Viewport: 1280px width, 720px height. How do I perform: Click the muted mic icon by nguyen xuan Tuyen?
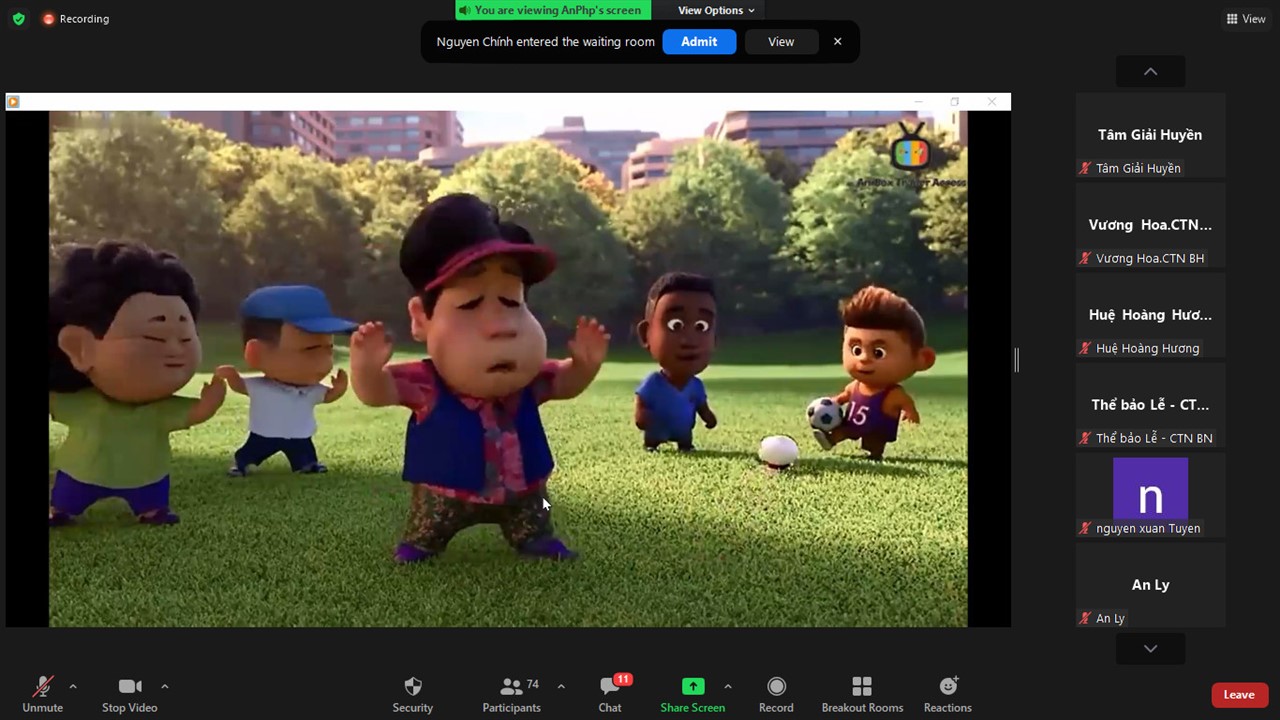pyautogui.click(x=1085, y=528)
